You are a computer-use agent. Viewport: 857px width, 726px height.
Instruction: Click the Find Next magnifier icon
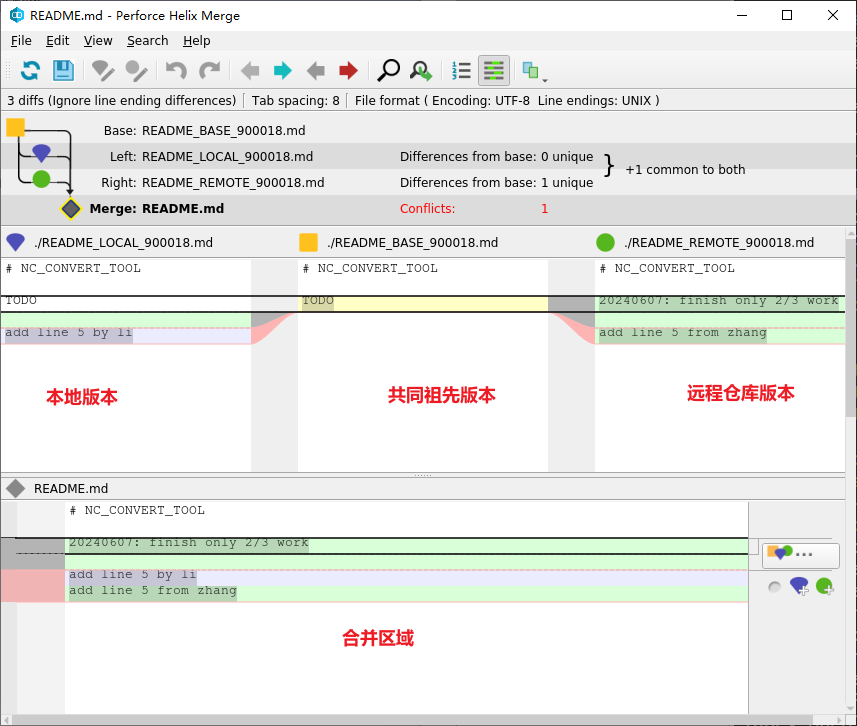click(x=421, y=71)
